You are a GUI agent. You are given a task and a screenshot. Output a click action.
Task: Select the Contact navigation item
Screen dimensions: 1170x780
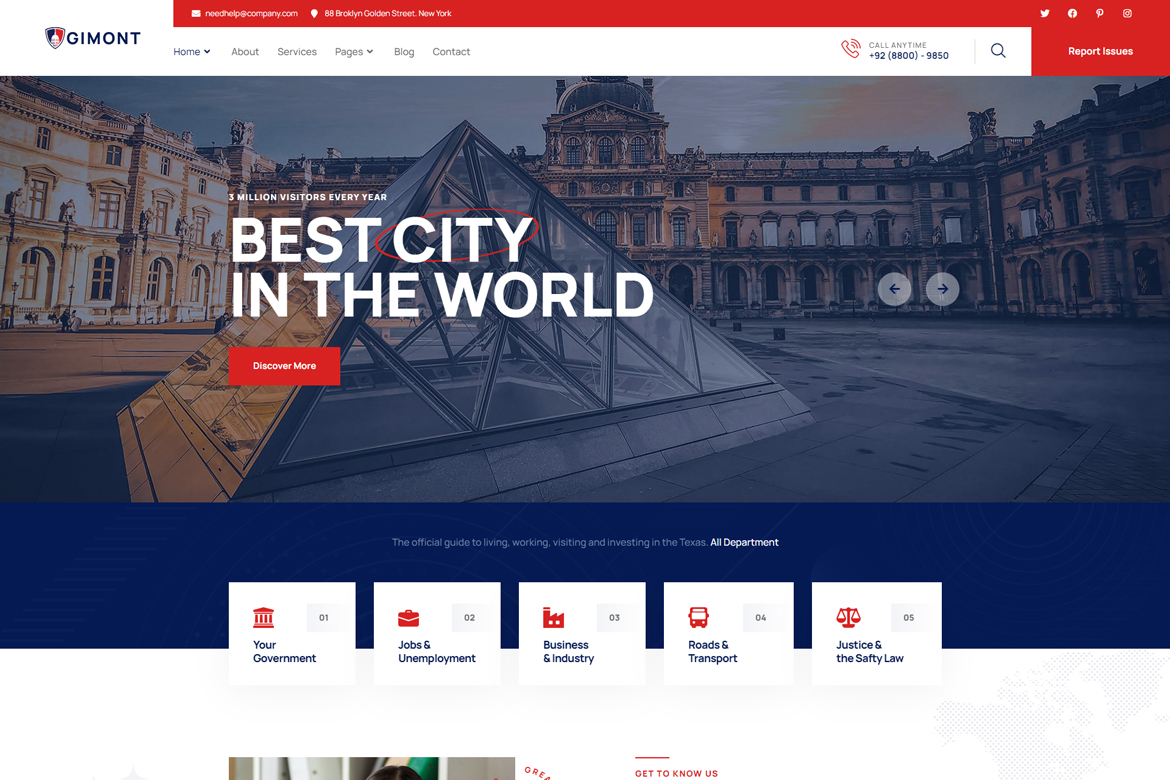tap(451, 51)
